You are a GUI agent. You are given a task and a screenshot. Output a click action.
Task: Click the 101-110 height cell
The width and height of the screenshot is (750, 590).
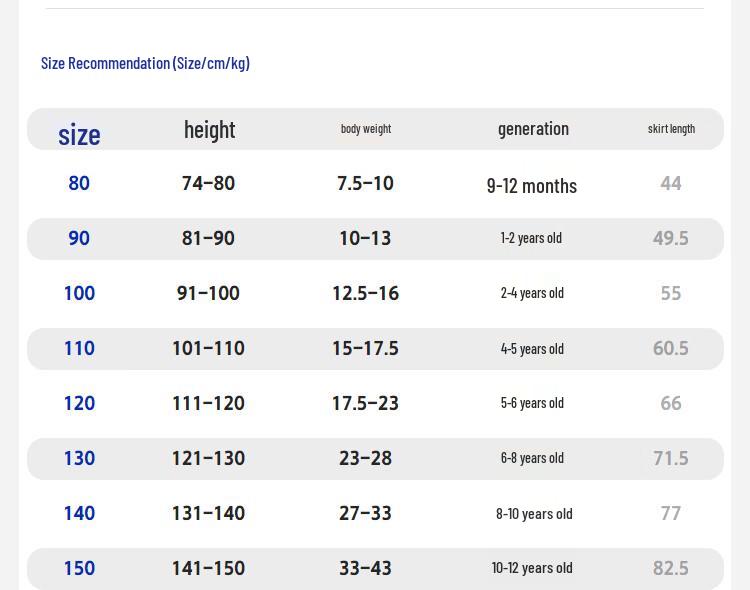pyautogui.click(x=209, y=348)
